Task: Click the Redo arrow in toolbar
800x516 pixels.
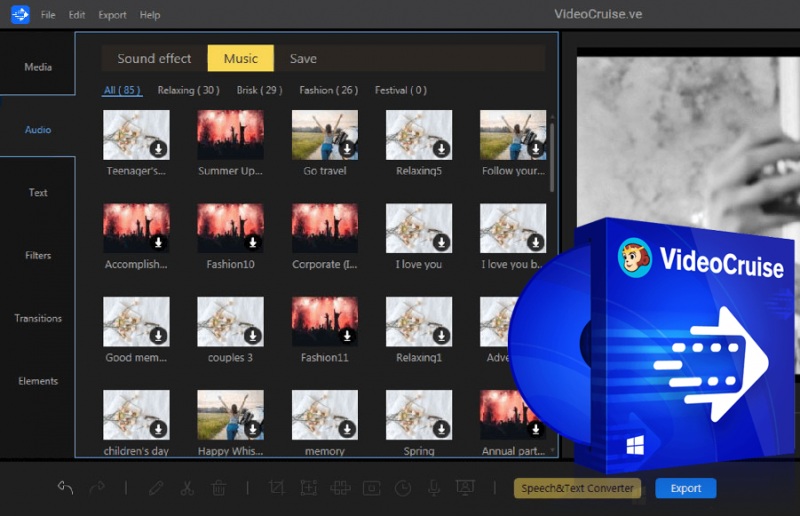Action: [x=97, y=488]
